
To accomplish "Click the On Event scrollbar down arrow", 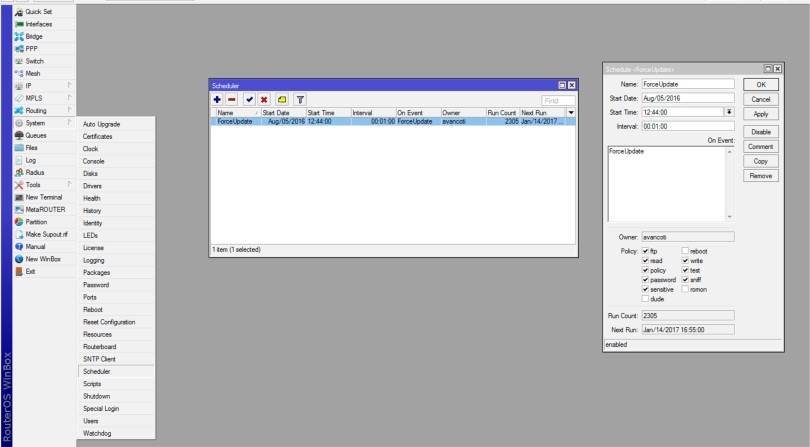I will coord(729,217).
